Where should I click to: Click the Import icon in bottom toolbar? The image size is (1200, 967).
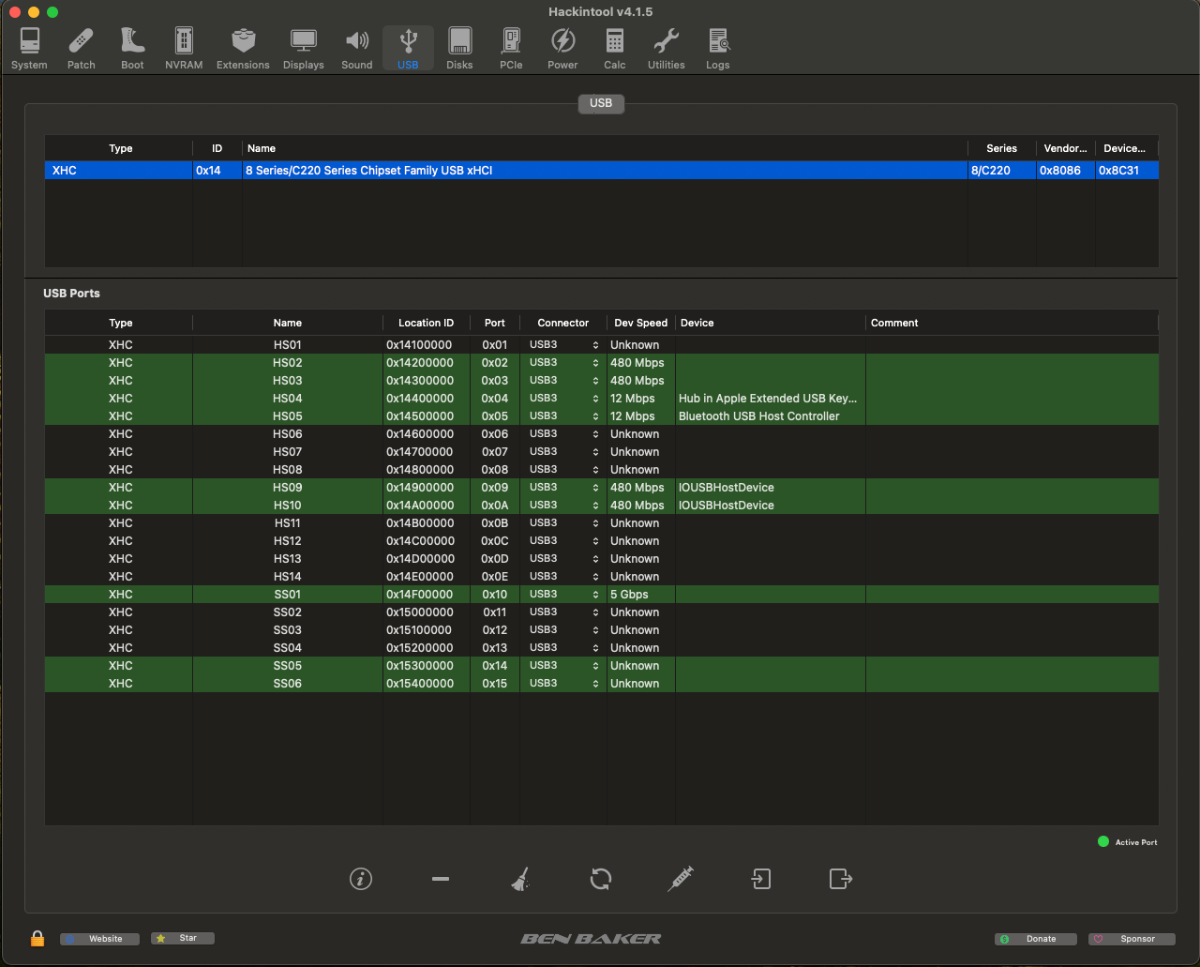(x=761, y=879)
